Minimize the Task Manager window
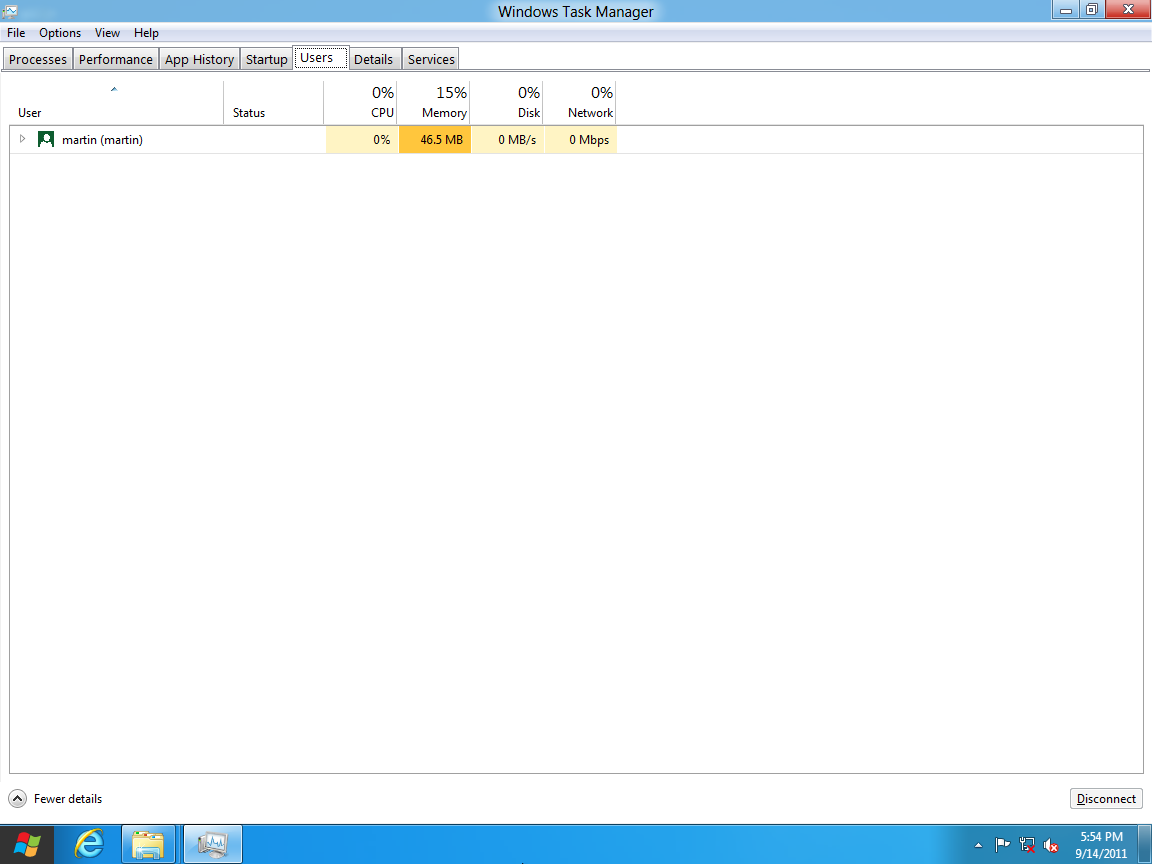The width and height of the screenshot is (1152, 864). coord(1065,9)
